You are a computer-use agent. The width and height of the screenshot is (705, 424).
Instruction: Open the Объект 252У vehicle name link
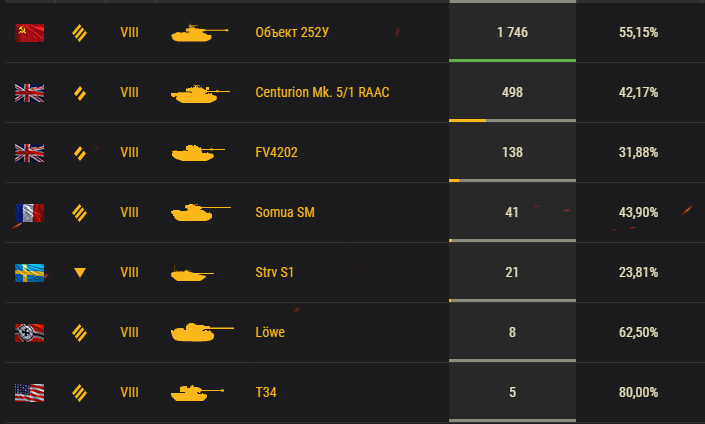(x=292, y=32)
